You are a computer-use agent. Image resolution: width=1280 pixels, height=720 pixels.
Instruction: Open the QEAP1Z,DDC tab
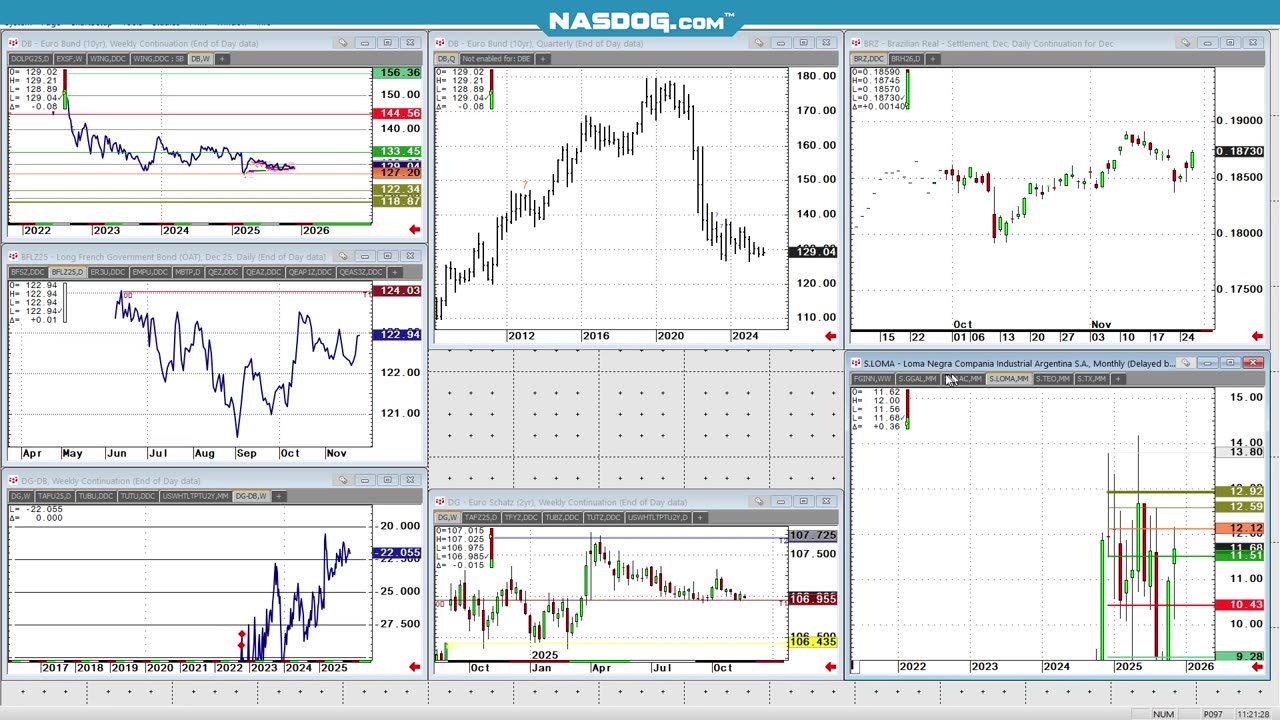click(x=309, y=272)
